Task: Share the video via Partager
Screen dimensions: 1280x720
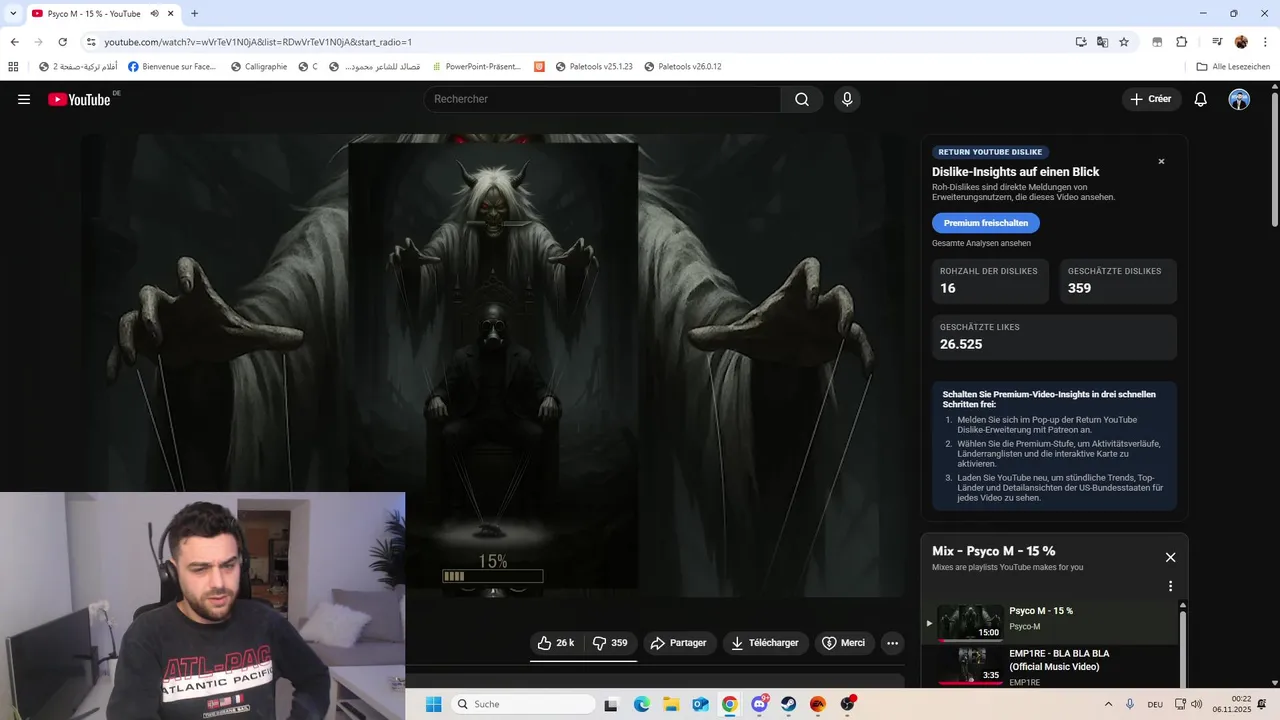Action: 679,643
